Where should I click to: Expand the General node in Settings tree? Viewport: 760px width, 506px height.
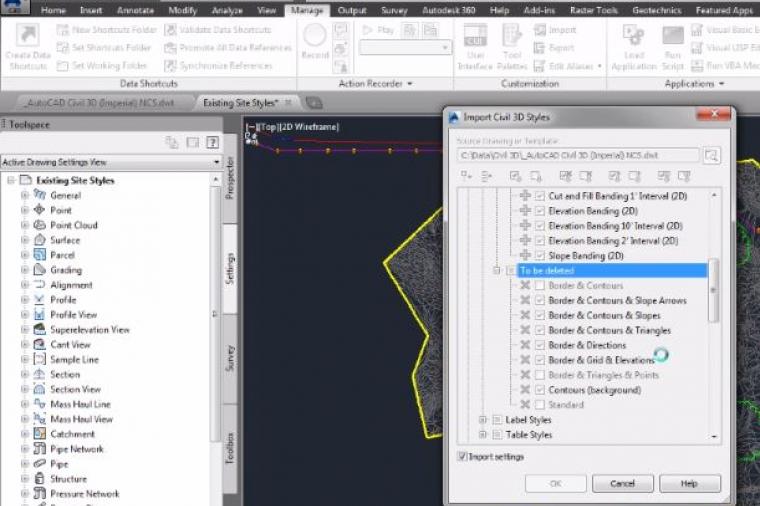[25, 195]
